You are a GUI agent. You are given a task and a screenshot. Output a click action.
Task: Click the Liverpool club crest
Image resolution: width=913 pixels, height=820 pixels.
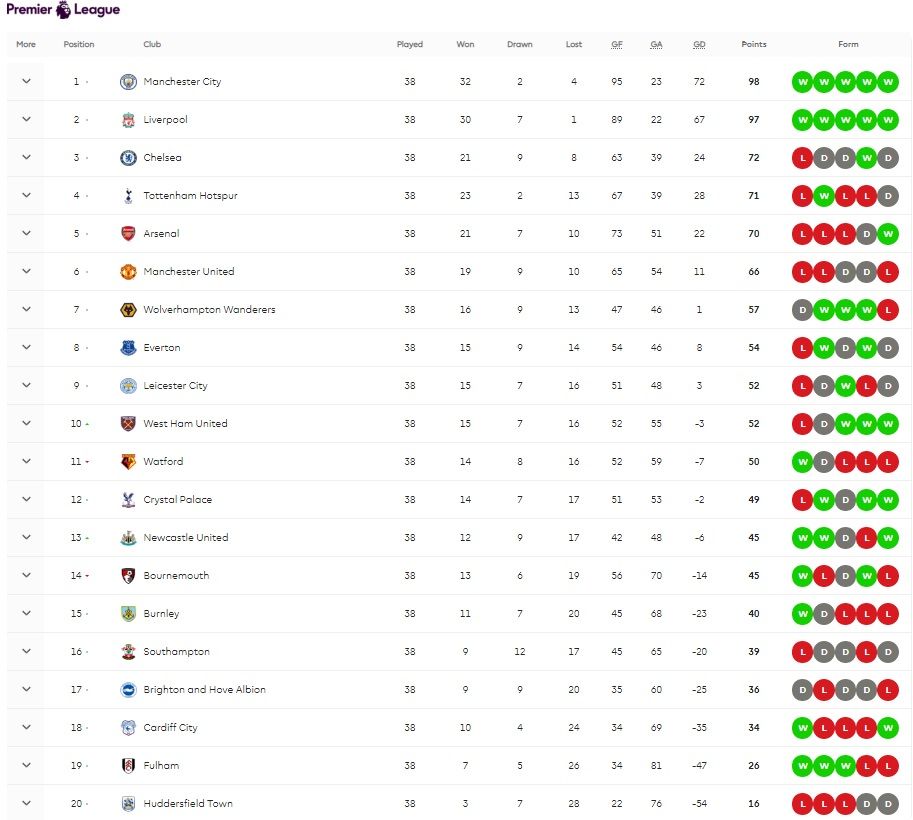pos(128,120)
